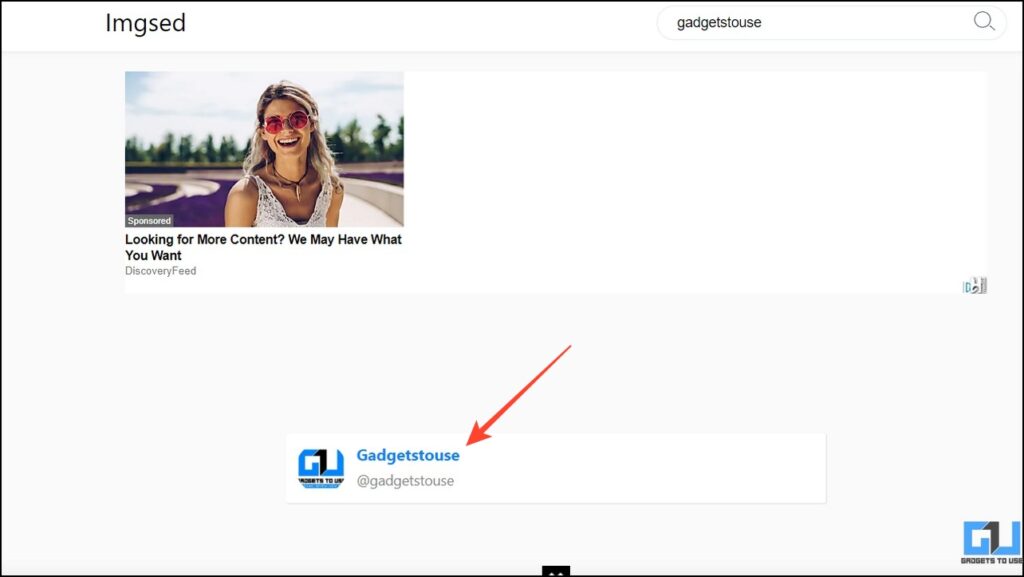This screenshot has height=577, width=1024.
Task: Click the woman's photo in the advertisement
Action: 263,148
